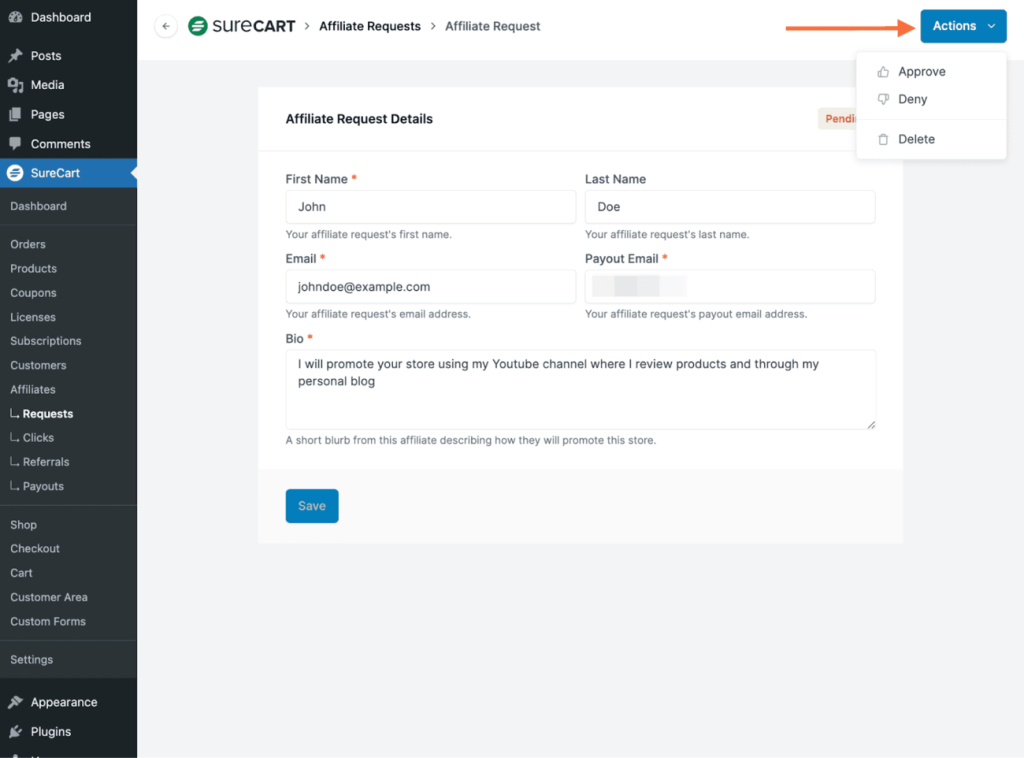Save the affiliate request details
The image size is (1024, 758).
(312, 506)
